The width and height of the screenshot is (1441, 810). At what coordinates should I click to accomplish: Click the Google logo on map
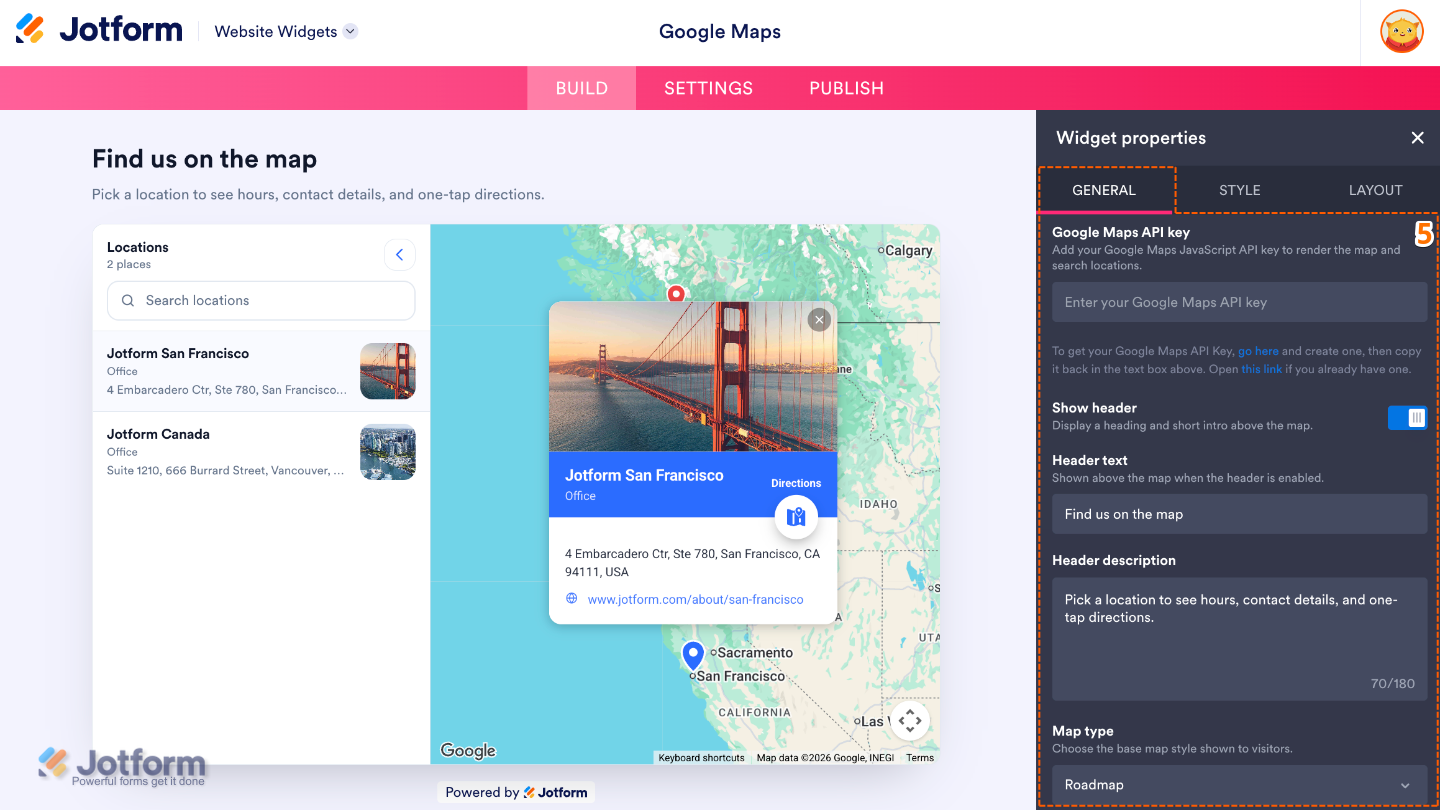coord(468,751)
